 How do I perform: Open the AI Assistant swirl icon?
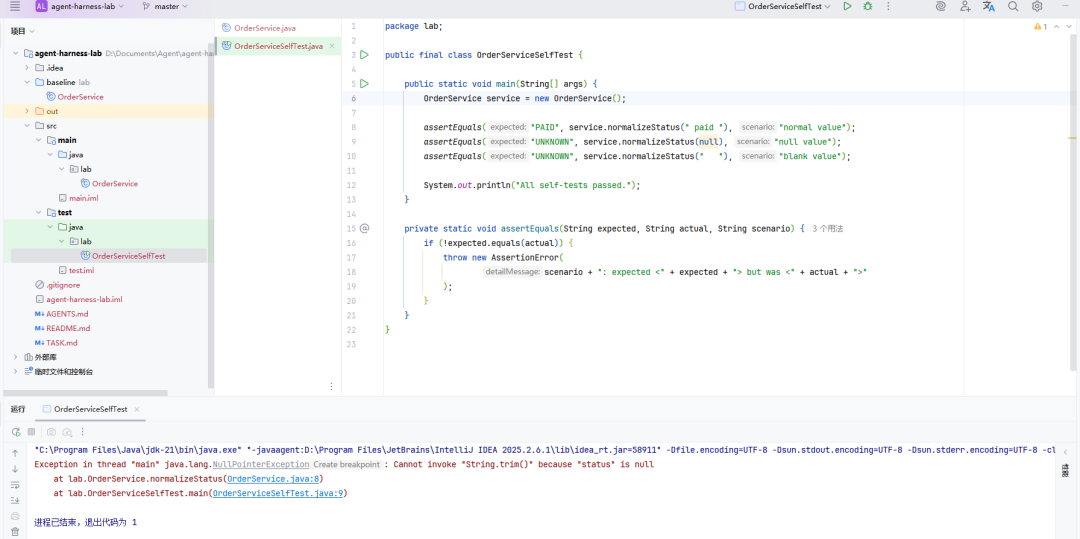941,6
